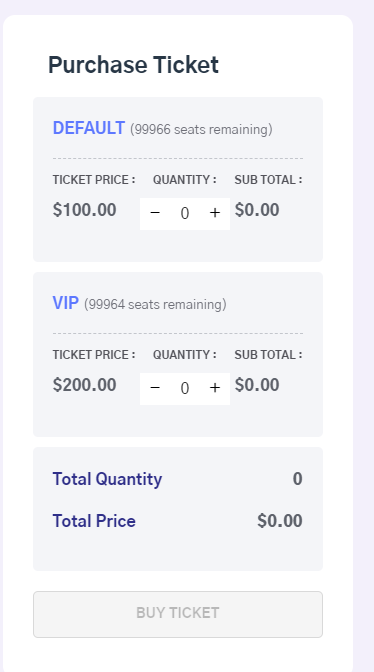The image size is (374, 672).
Task: Select the Total Price $0.00 value
Action: click(280, 521)
